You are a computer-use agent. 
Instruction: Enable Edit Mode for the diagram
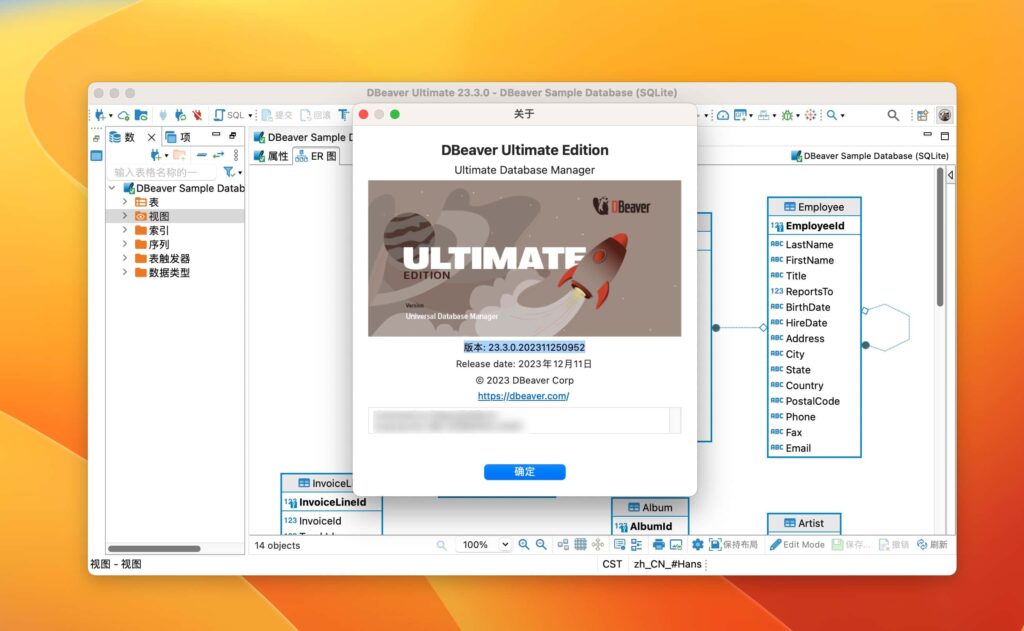[800, 544]
